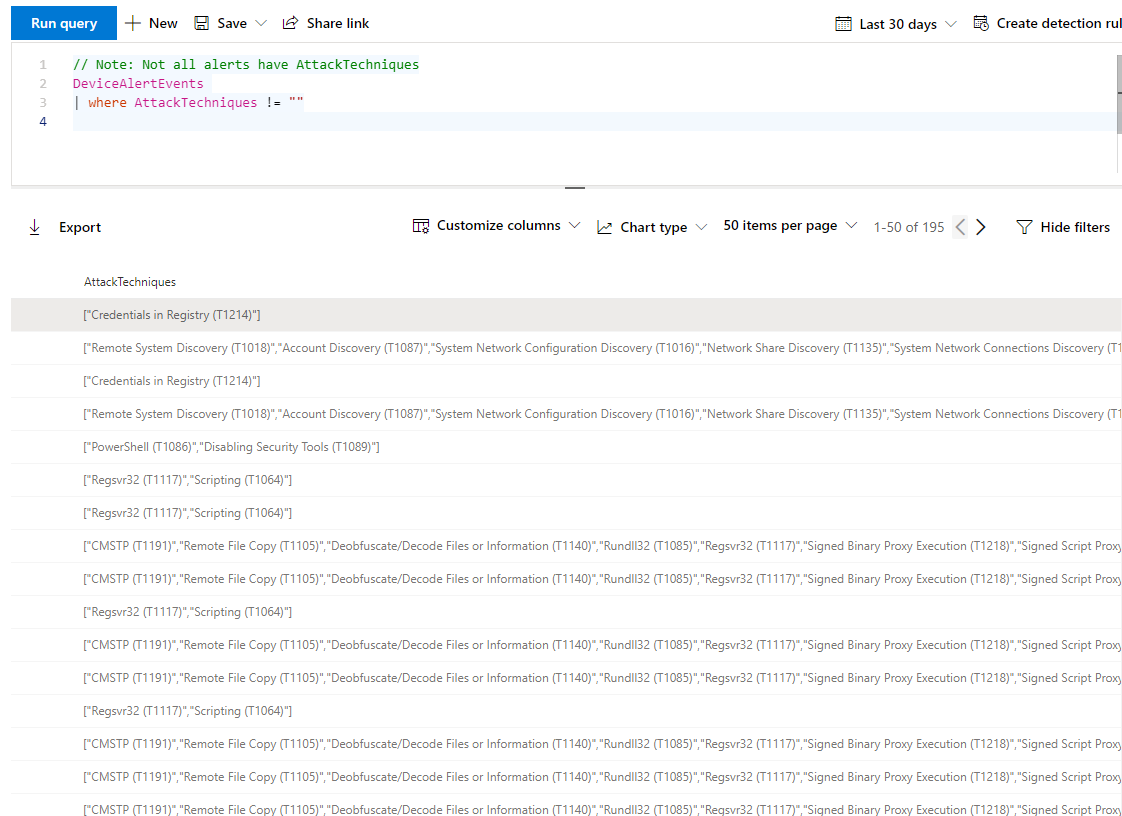Click the Save floppy disk icon
This screenshot has height=816, width=1122.
202,23
